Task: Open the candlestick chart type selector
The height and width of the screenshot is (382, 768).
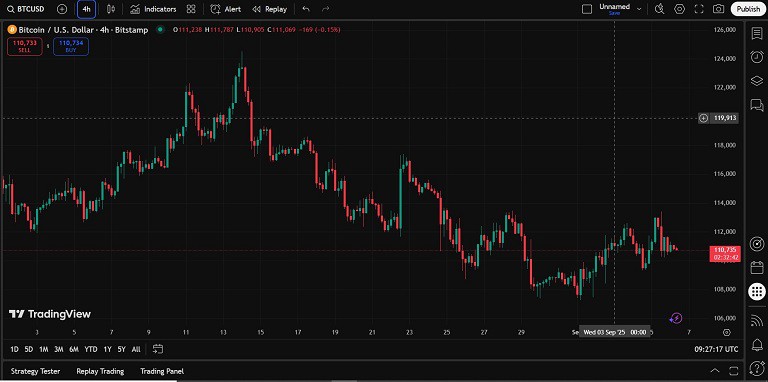Action: [x=111, y=9]
